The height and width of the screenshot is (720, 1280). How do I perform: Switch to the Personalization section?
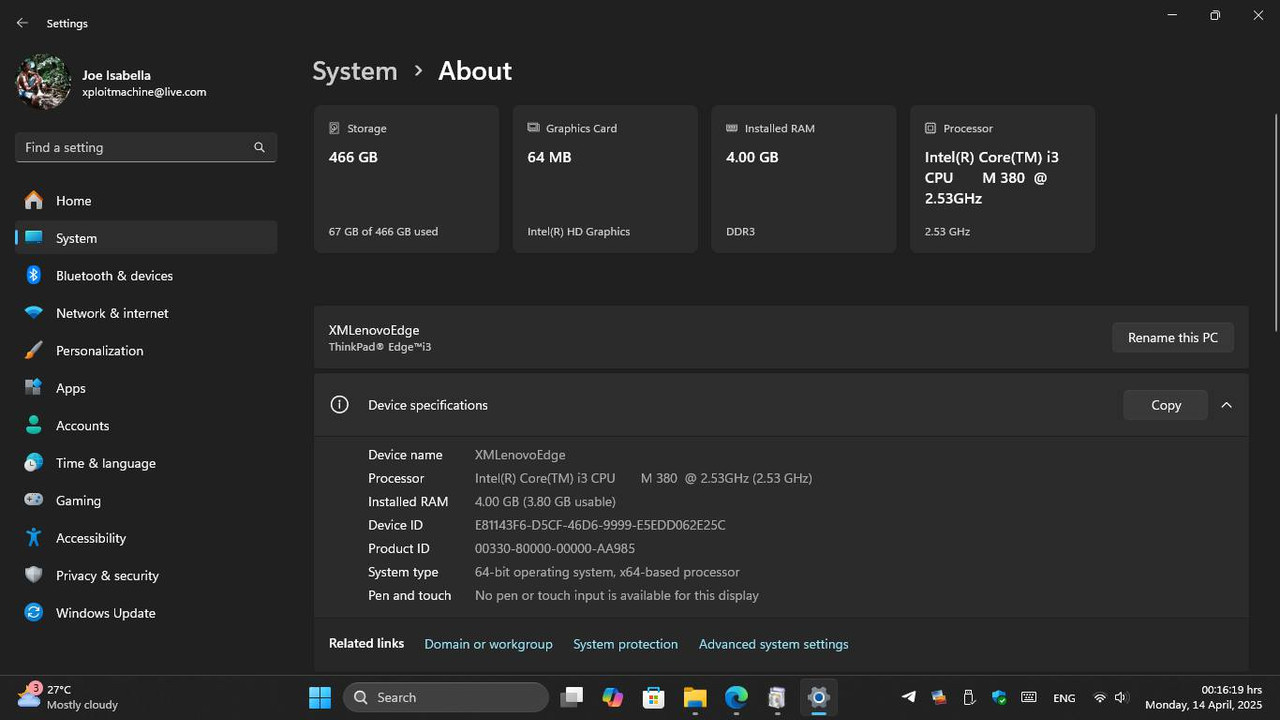click(x=99, y=350)
